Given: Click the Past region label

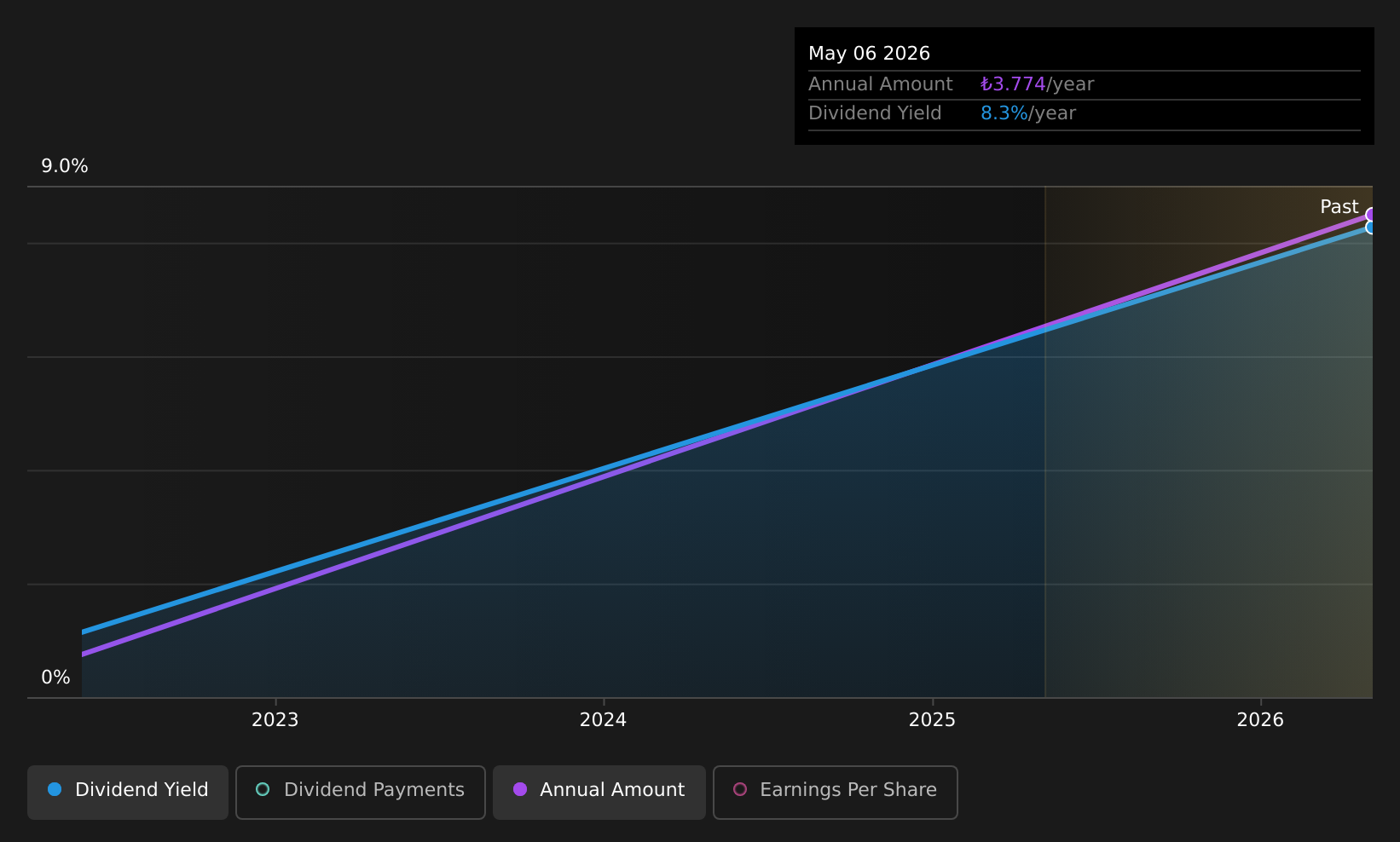Looking at the screenshot, I should tap(1339, 207).
